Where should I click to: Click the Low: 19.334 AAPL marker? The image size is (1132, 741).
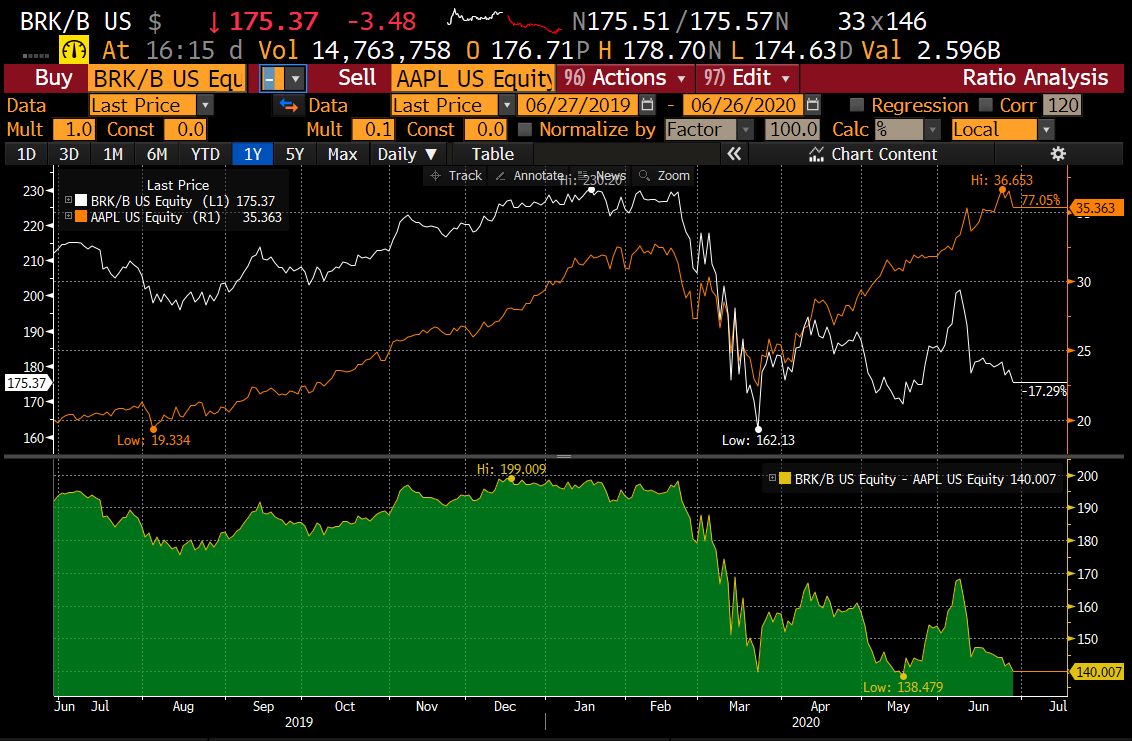(x=153, y=430)
